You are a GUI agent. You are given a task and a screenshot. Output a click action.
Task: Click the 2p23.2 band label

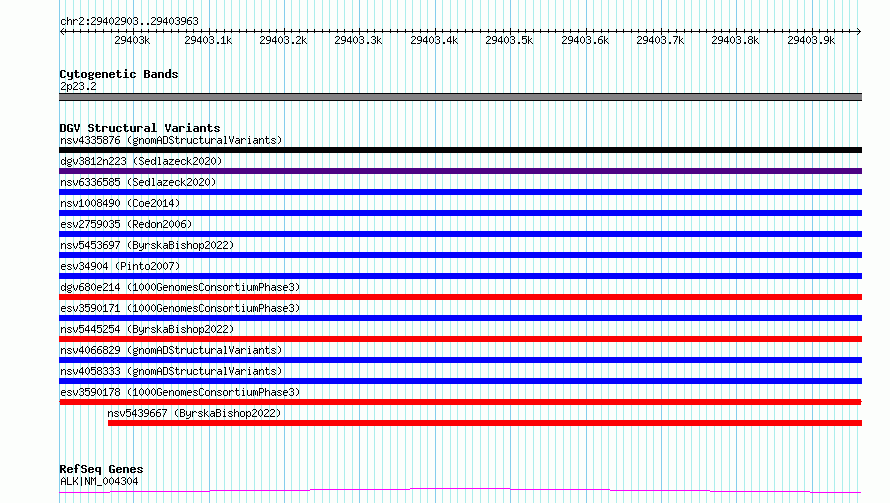78,86
